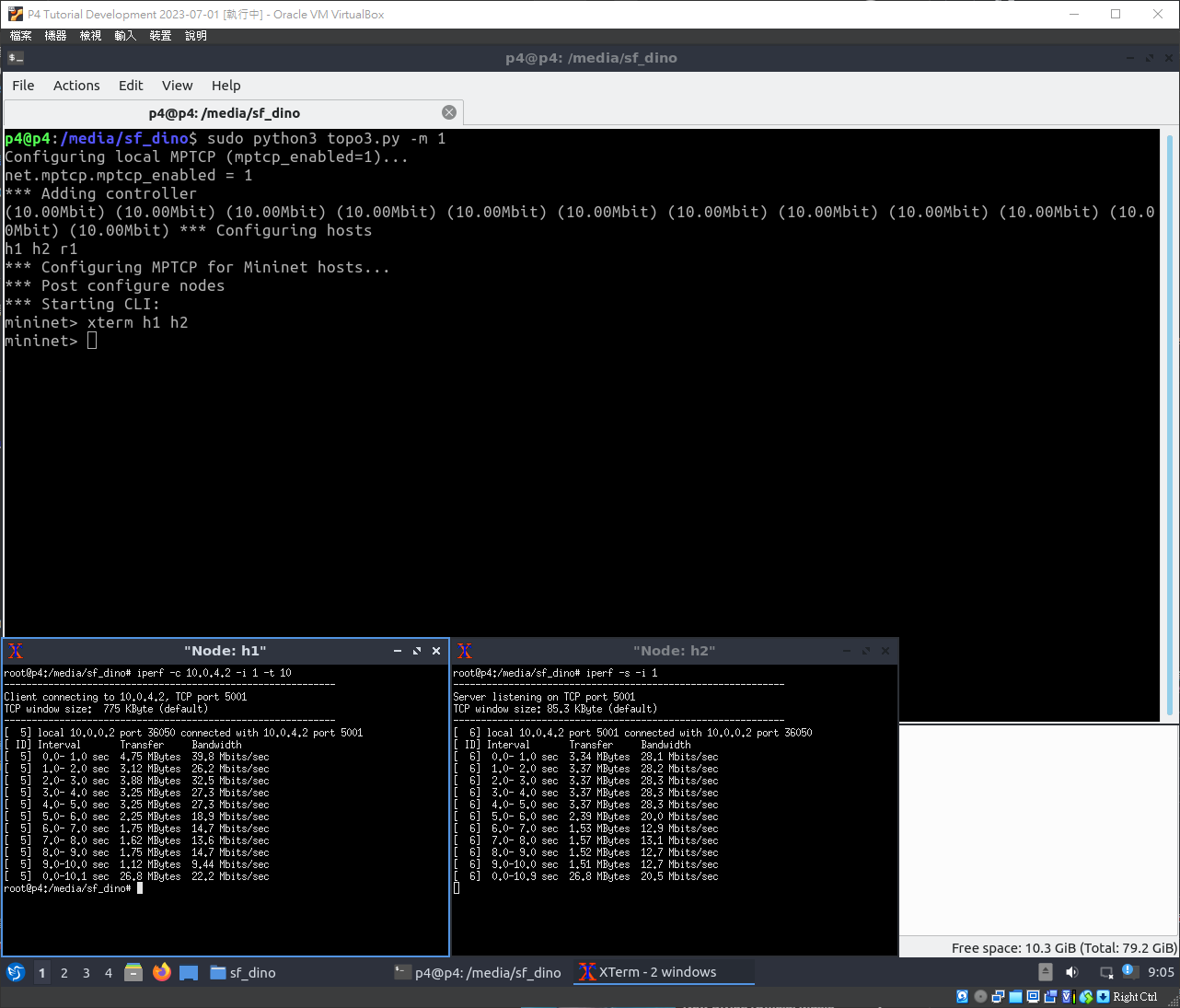
Task: Click the 'sudo python3 topo3.py -m 1' command
Action: point(326,138)
